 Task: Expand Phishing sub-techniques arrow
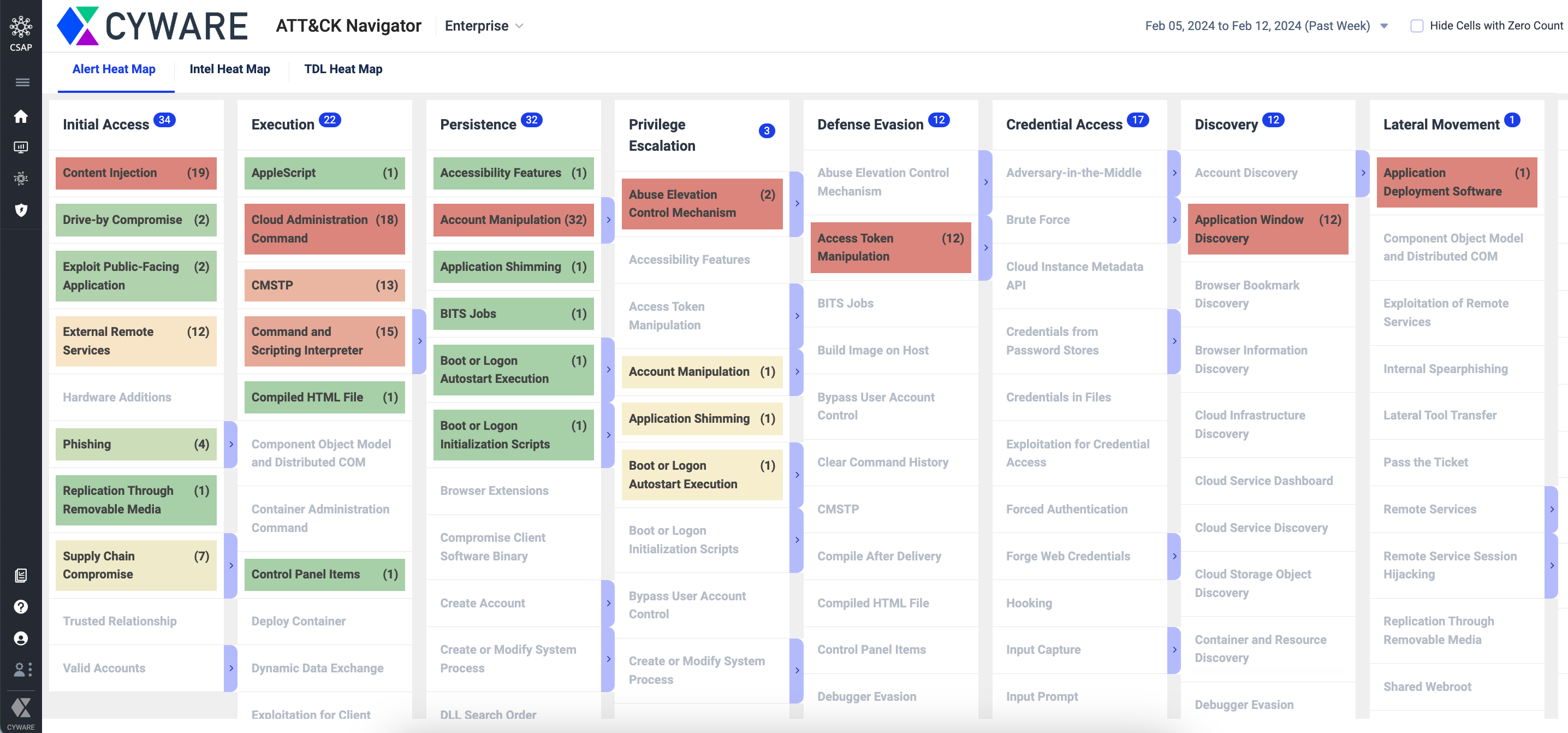231,445
